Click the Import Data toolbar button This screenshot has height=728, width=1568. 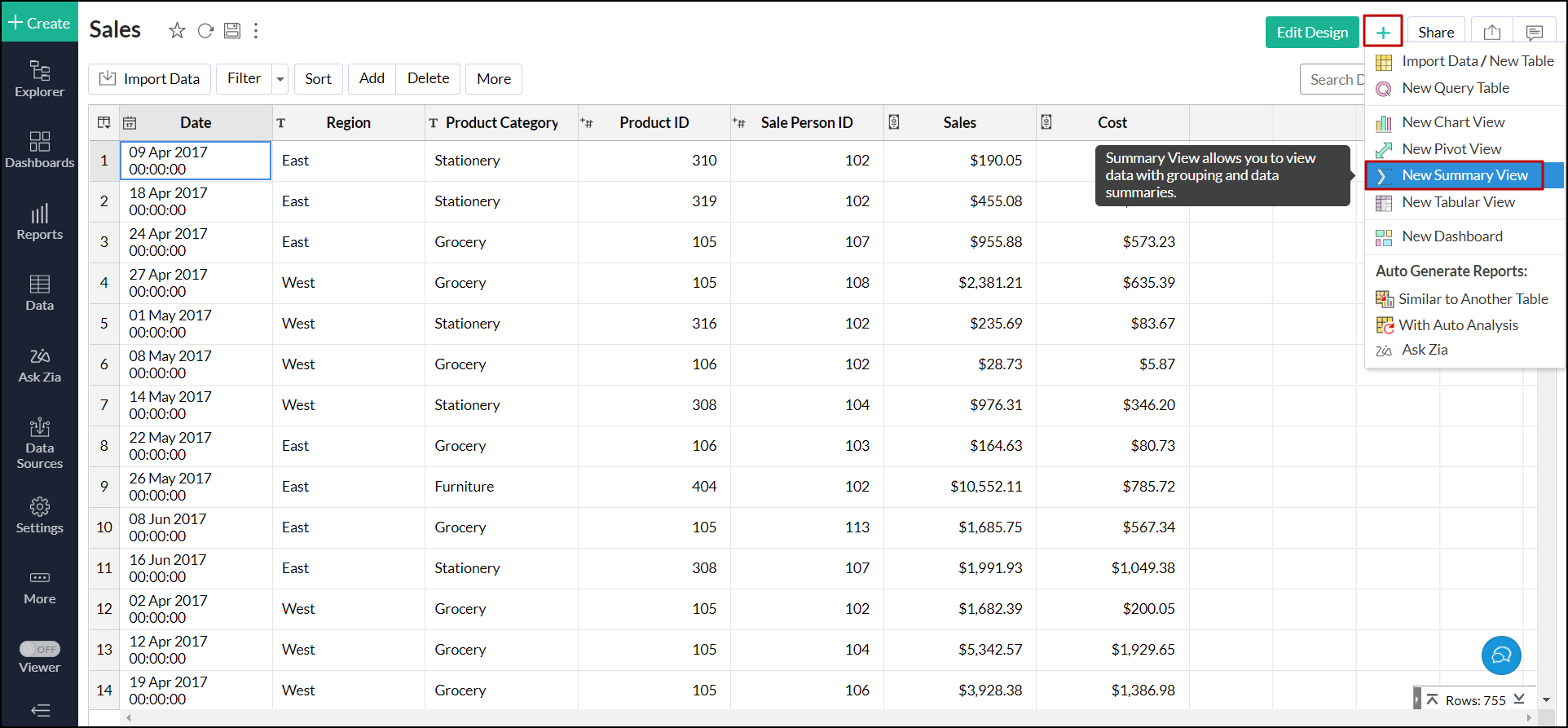(x=150, y=79)
